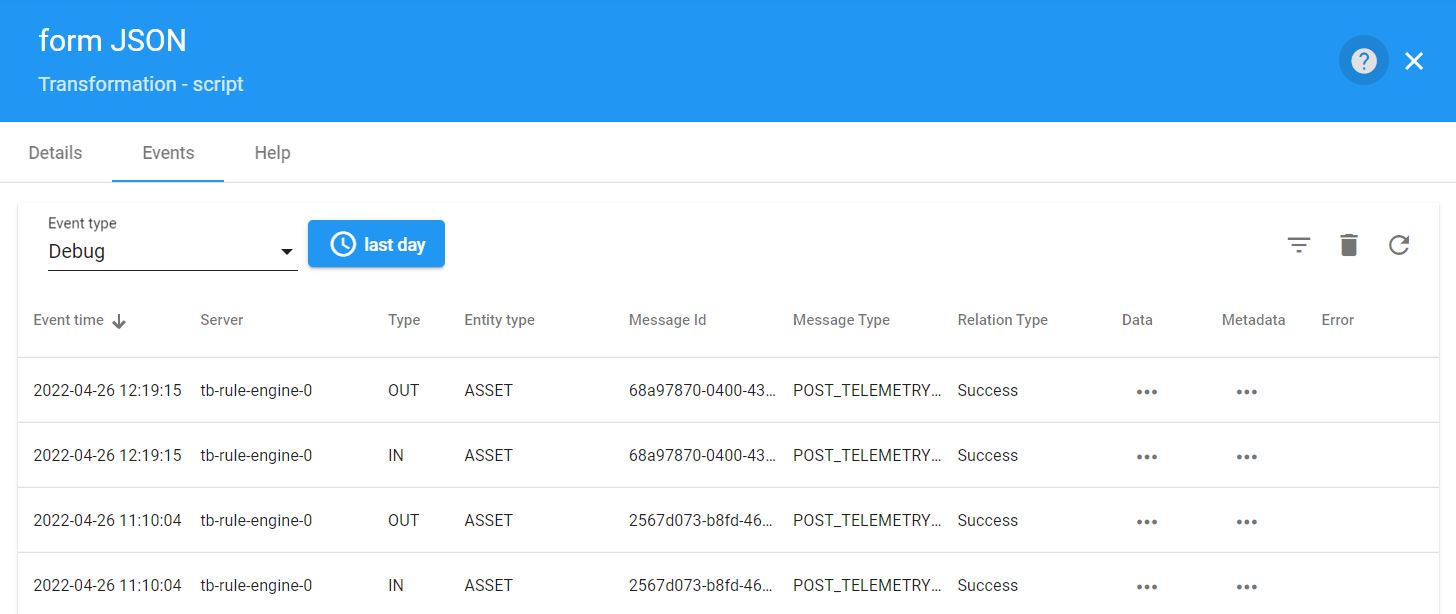The image size is (1456, 614).
Task: Click message id 68a97870 in IN row
Action: pyautogui.click(x=702, y=455)
